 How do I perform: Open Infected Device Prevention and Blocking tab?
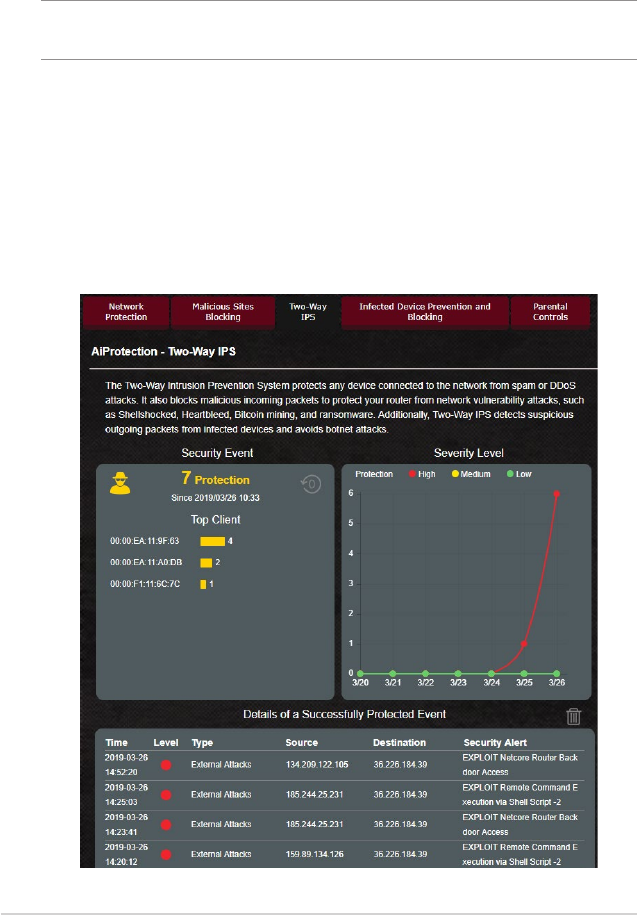click(425, 312)
